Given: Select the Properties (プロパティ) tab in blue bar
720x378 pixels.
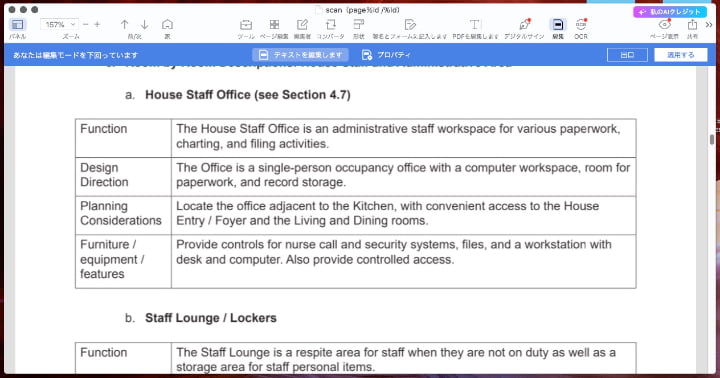Looking at the screenshot, I should (386, 55).
